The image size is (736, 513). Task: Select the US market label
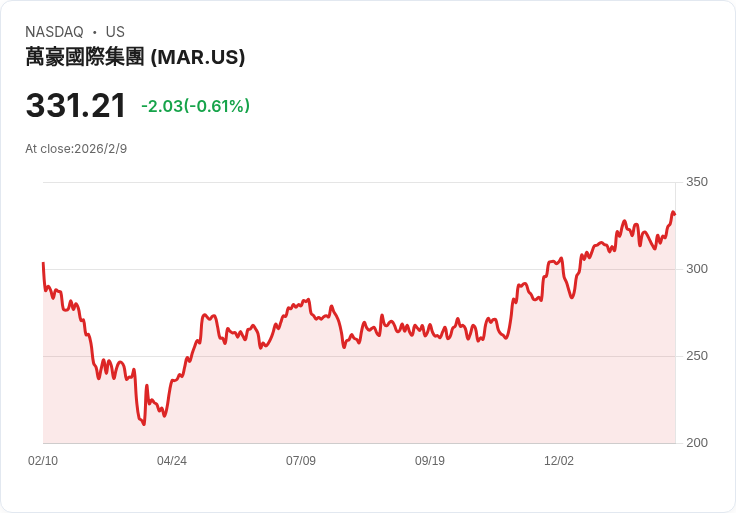tap(115, 32)
